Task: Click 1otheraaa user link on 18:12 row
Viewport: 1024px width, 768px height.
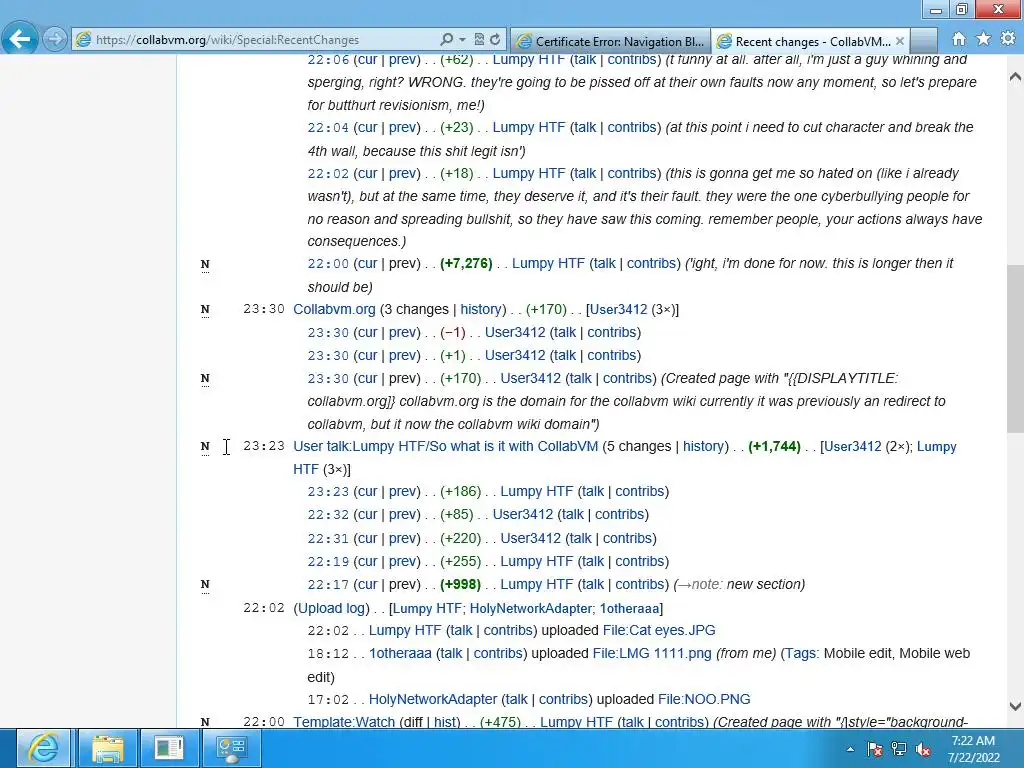Action: click(400, 653)
